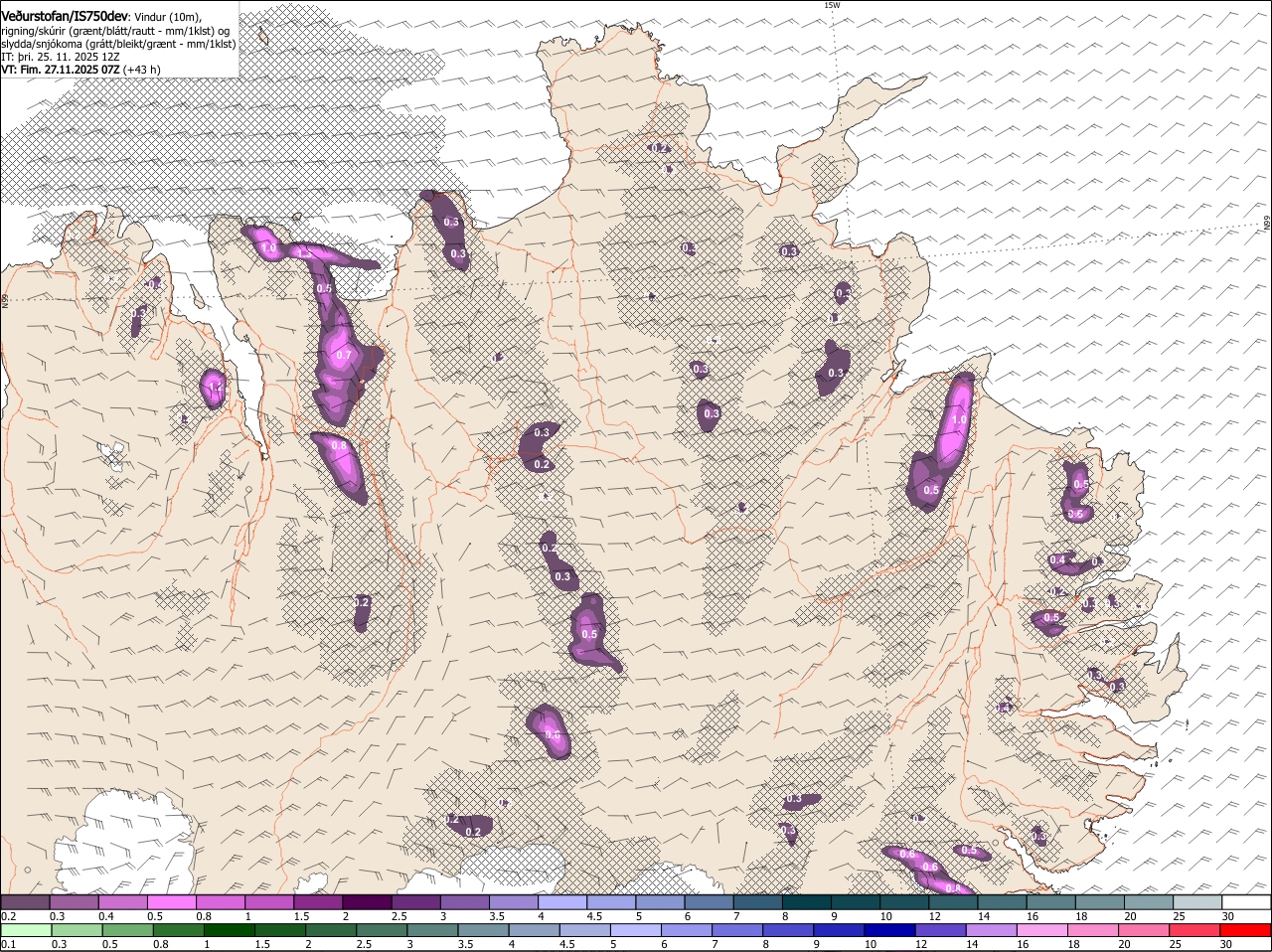Click the 1.3 snowfall value on the map
This screenshot has height=952, width=1272.
pyautogui.click(x=305, y=254)
